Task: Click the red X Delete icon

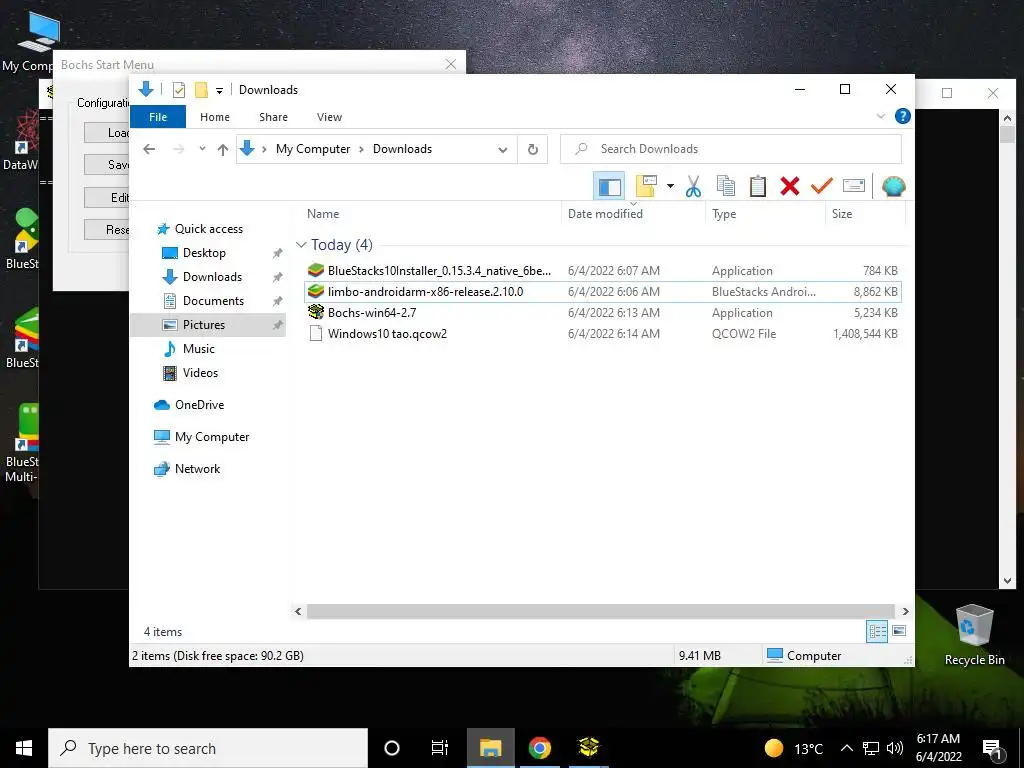Action: click(790, 186)
